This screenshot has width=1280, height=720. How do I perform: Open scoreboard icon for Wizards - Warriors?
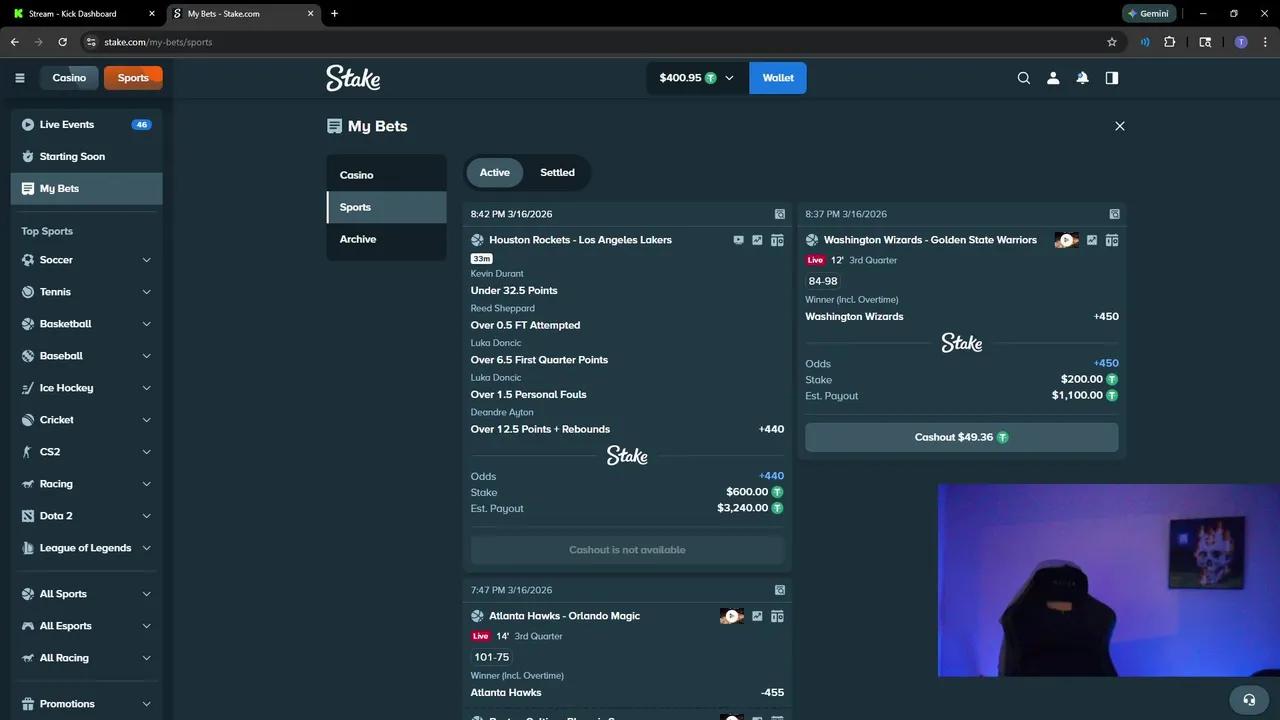[x=1112, y=240]
